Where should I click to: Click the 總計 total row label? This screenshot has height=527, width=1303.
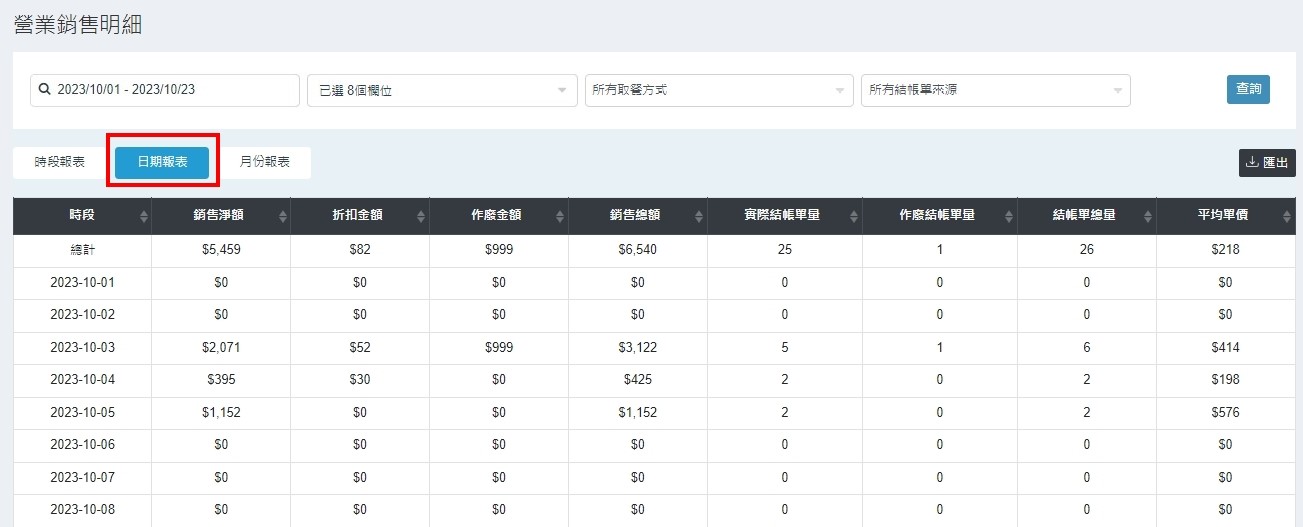point(82,250)
